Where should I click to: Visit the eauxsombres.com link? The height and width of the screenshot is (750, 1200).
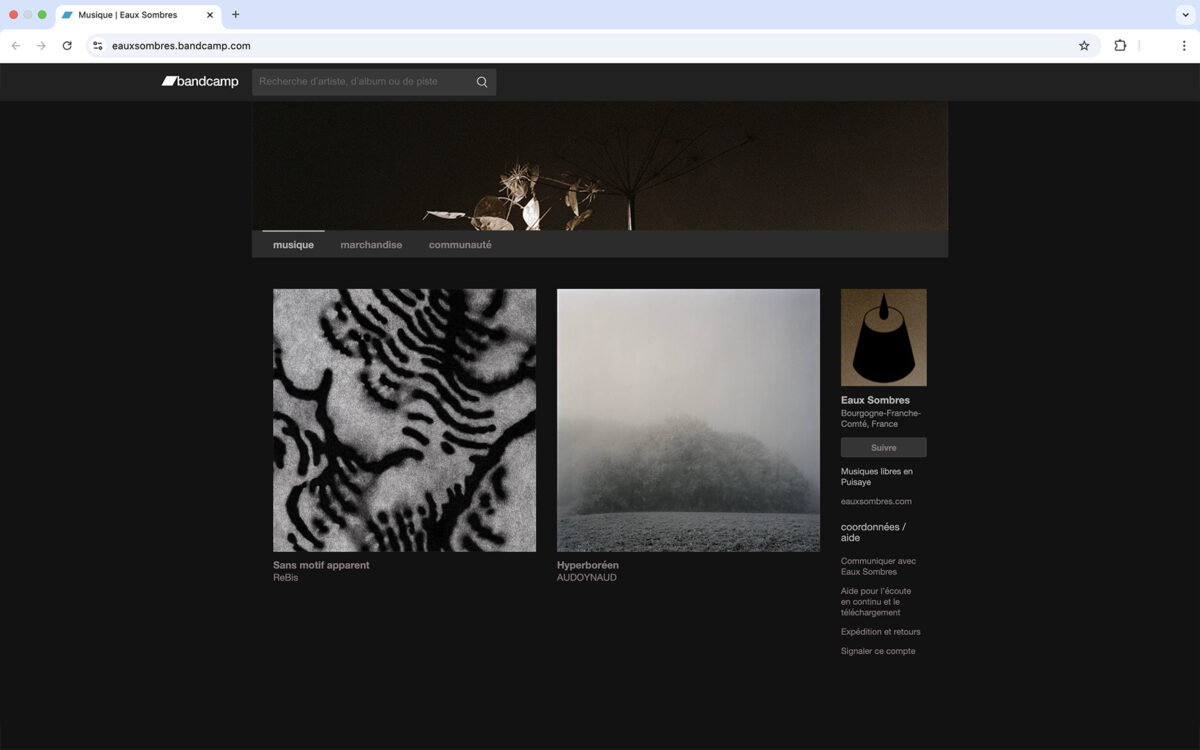876,502
